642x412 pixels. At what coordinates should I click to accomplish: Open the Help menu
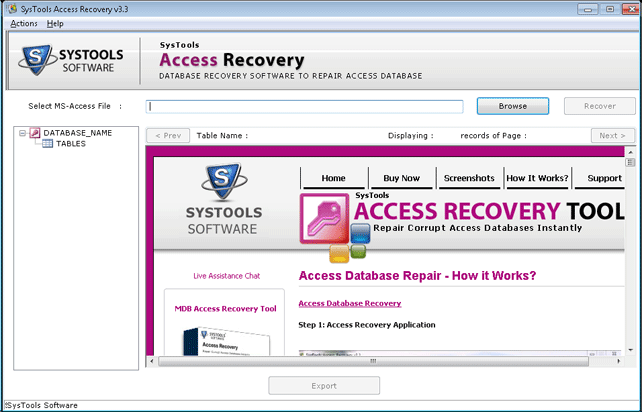point(55,24)
